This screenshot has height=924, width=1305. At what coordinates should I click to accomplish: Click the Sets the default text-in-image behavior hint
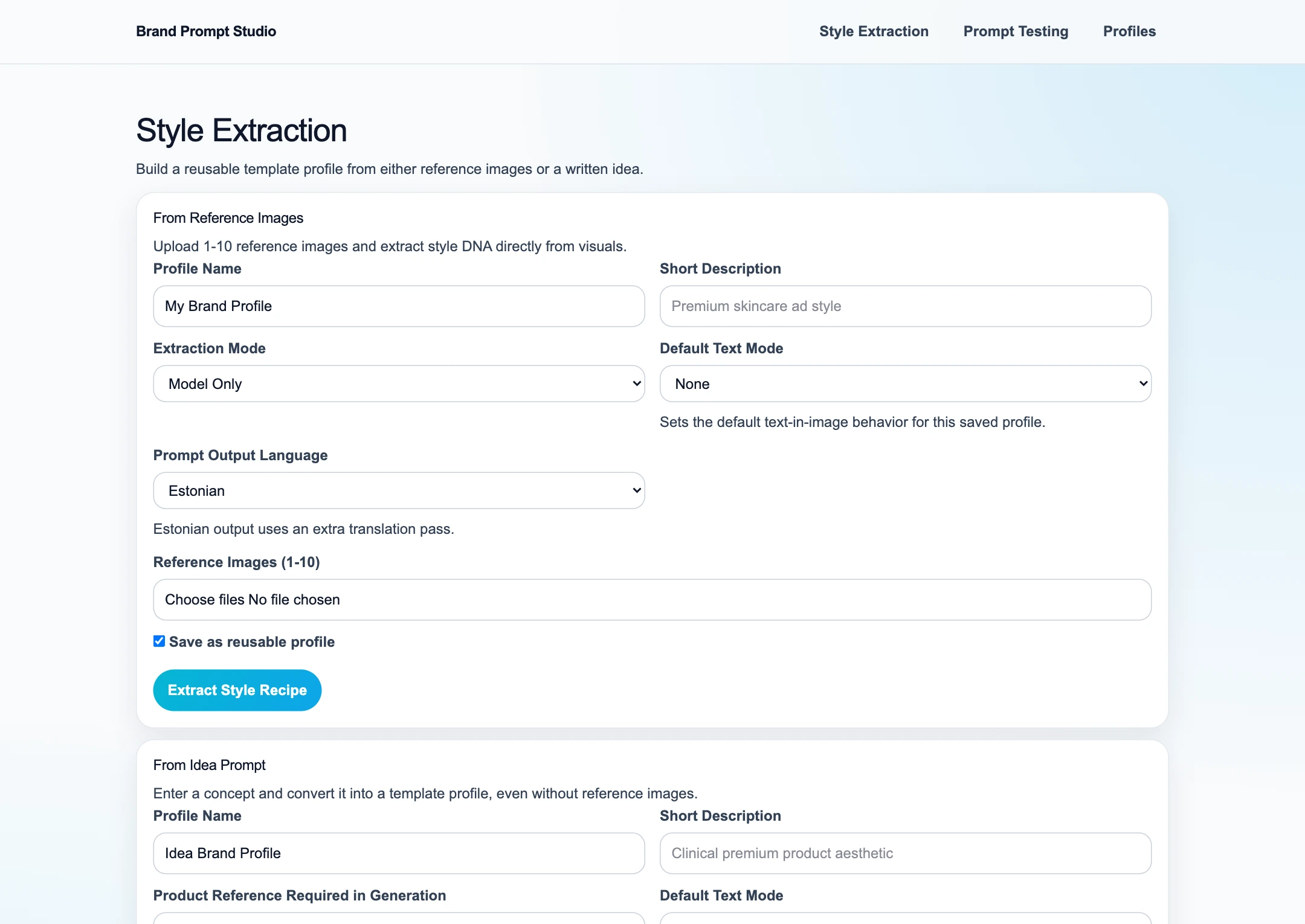[x=852, y=422]
